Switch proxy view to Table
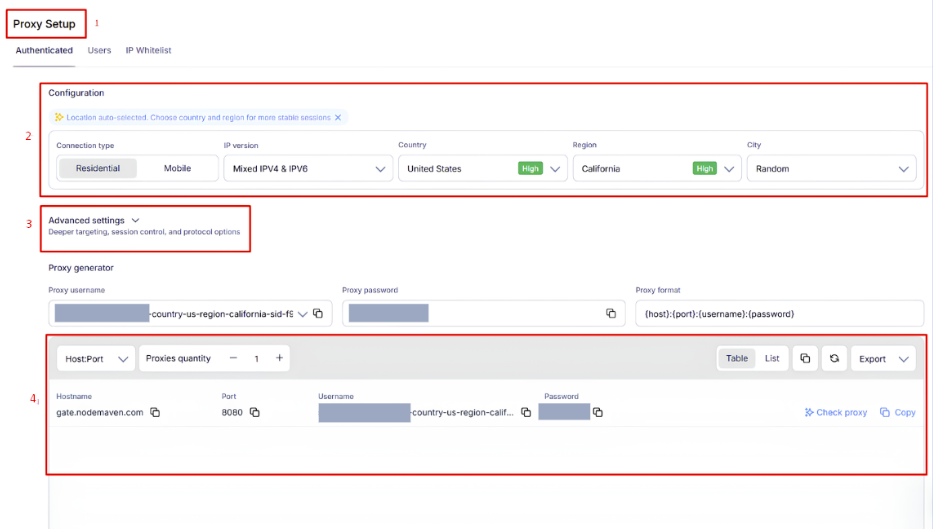Screen dimensions: 933x529 (x=737, y=358)
